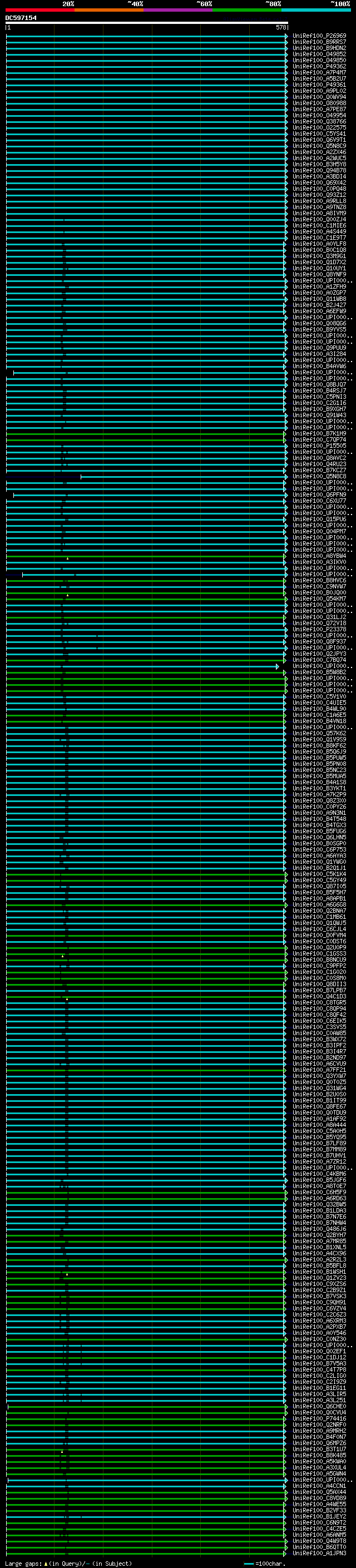Image resolution: width=356 pixels, height=1568 pixels.
Task: Select the UniRef100_A8YBW4 label
Action: click(319, 556)
